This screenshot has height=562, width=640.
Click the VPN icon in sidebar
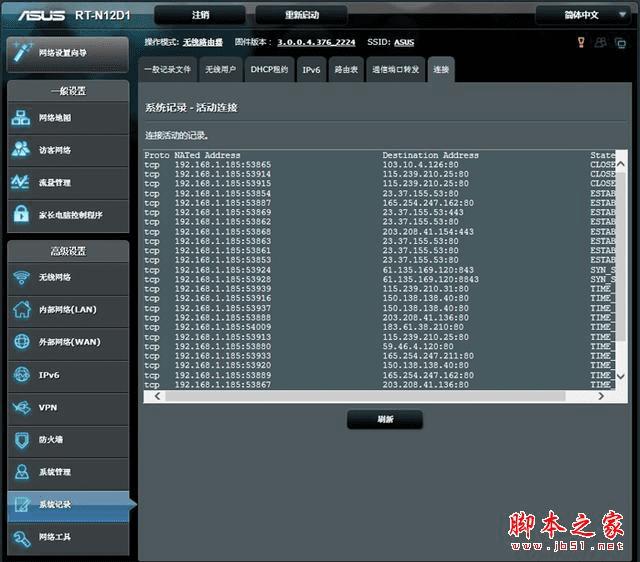pyautogui.click(x=22, y=407)
